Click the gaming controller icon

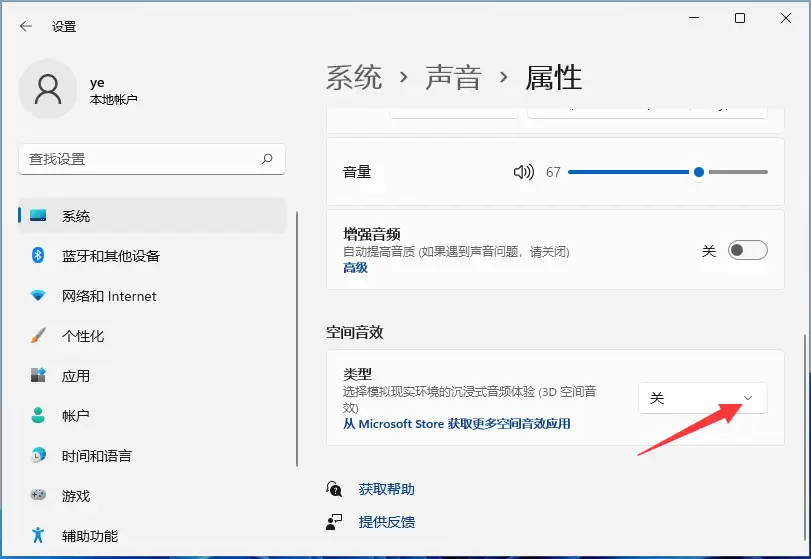(x=38, y=495)
